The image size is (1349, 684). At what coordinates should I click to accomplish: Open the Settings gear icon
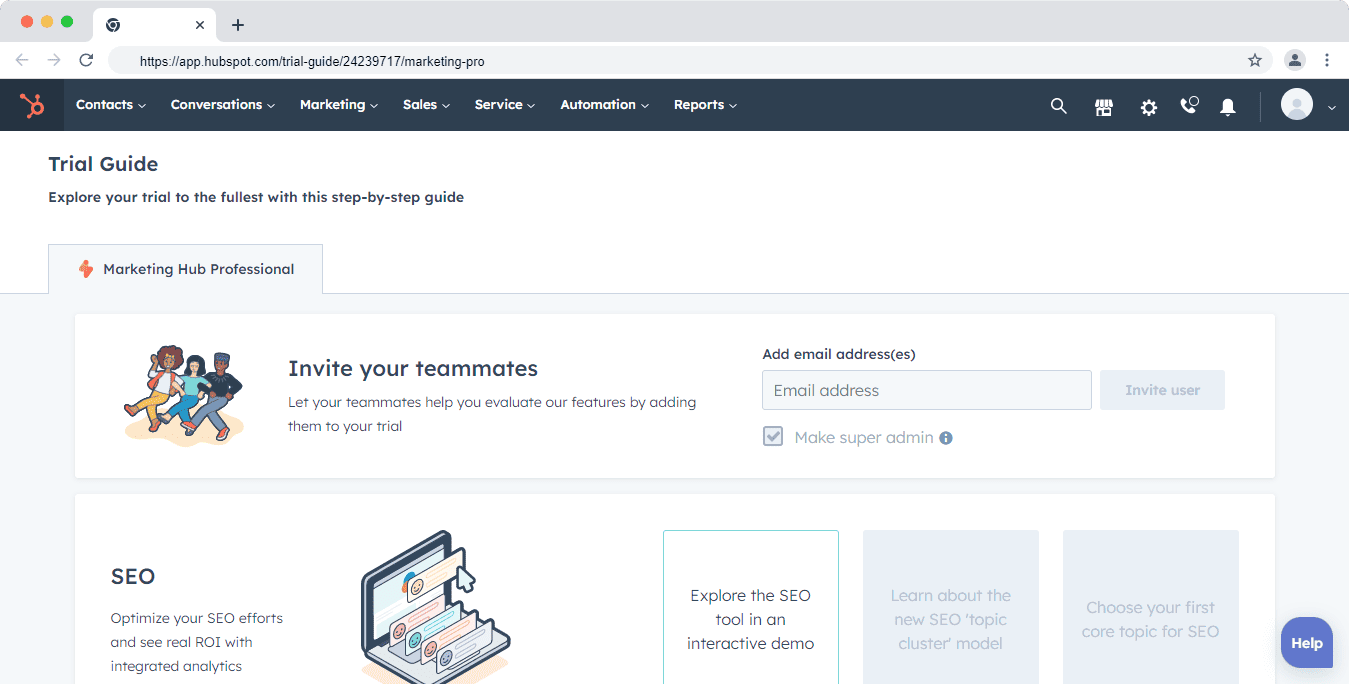tap(1149, 106)
